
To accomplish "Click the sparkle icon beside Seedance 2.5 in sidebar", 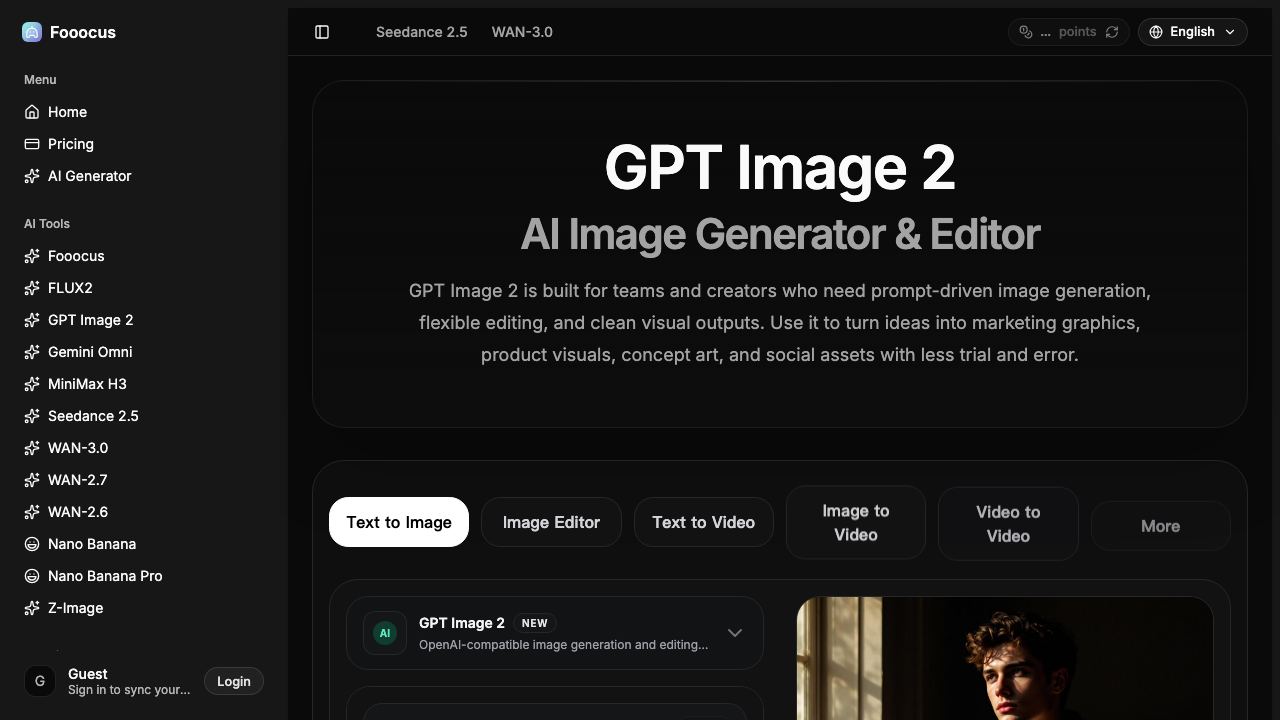I will point(32,416).
